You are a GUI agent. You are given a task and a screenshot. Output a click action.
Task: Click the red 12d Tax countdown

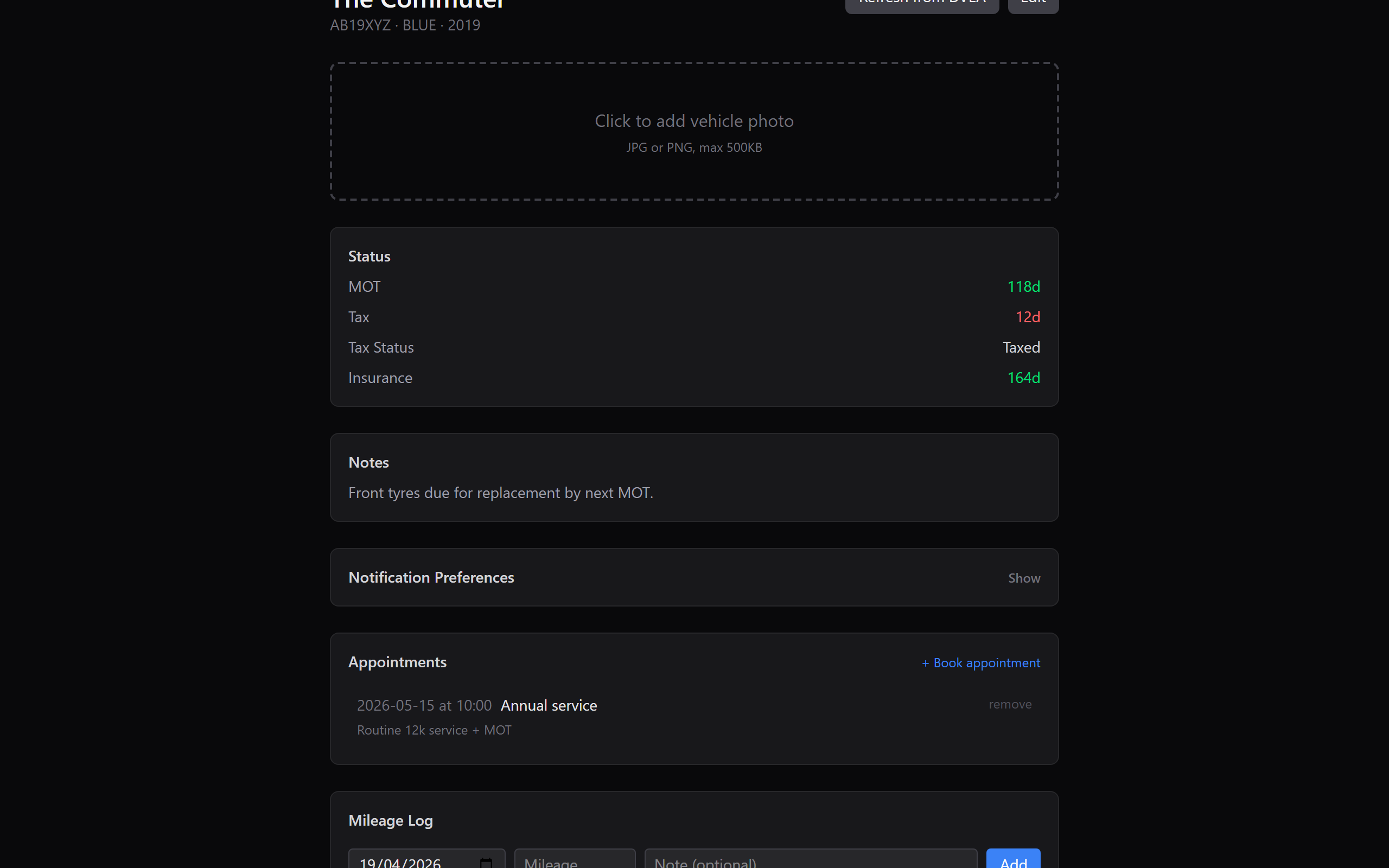[1027, 316]
